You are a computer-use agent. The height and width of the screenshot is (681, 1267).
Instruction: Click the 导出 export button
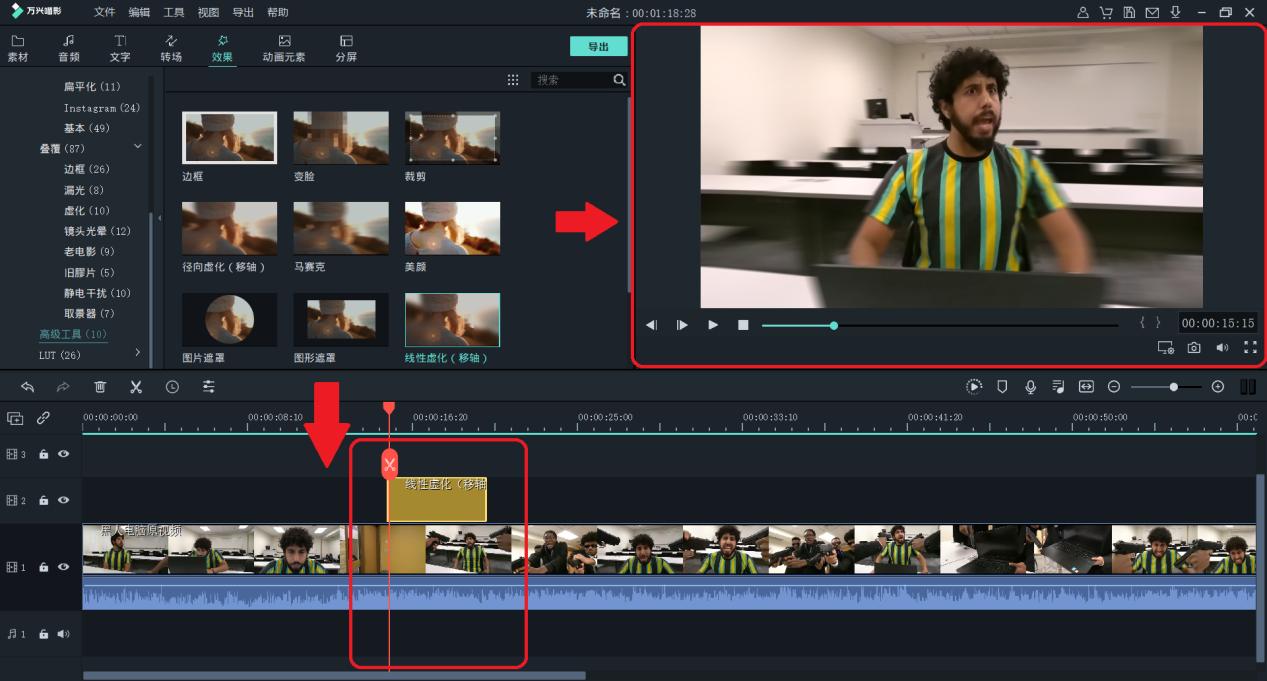(x=598, y=47)
